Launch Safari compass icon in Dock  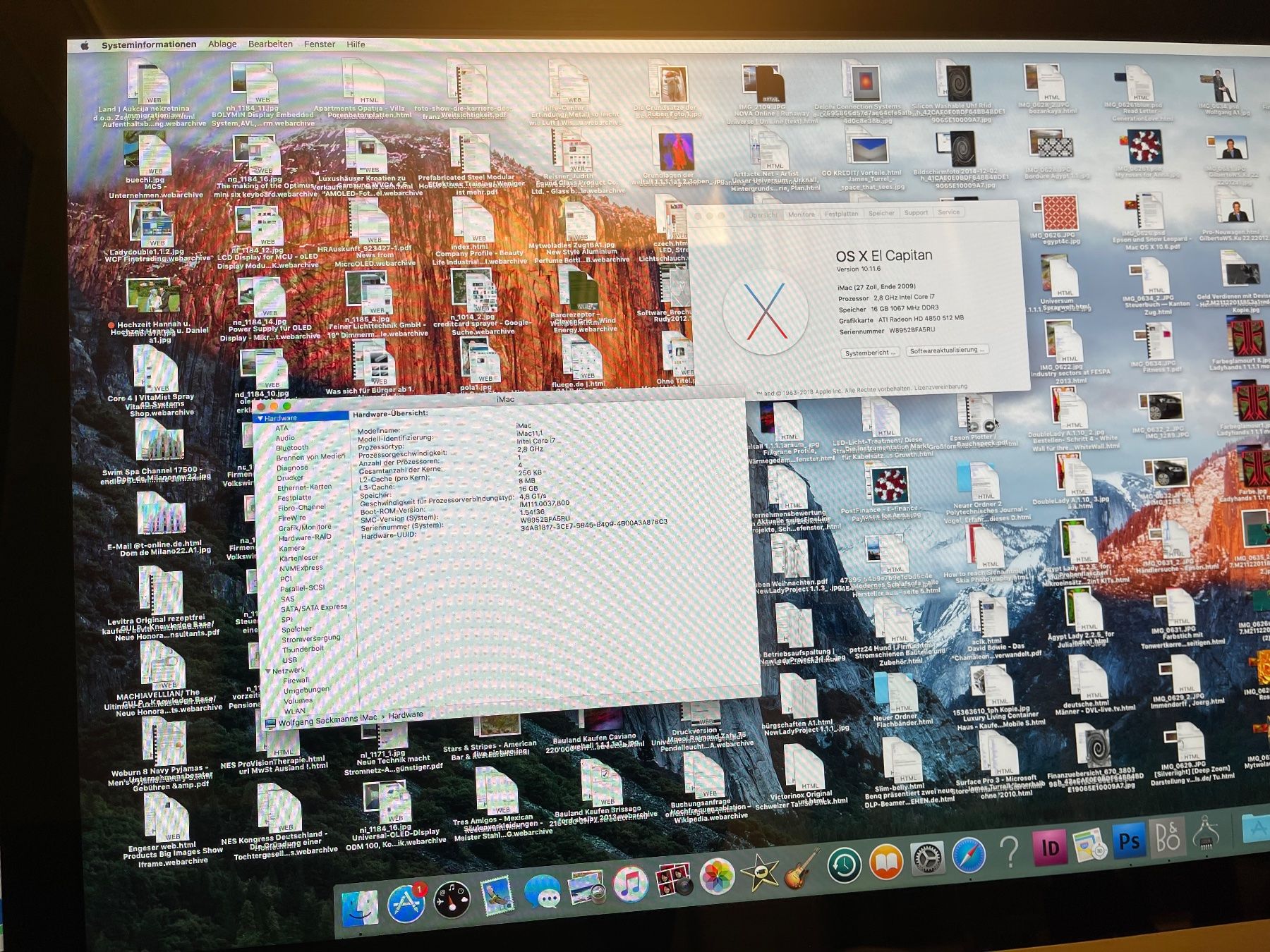(969, 855)
